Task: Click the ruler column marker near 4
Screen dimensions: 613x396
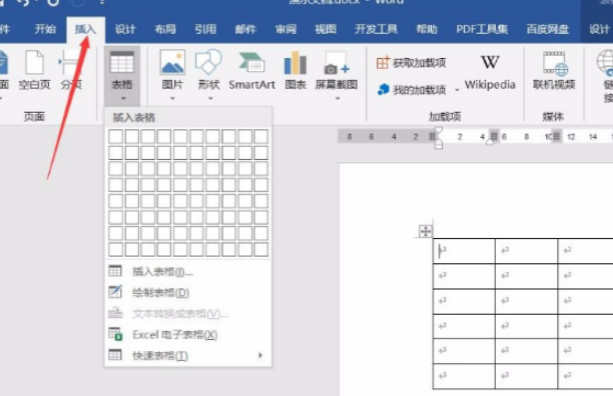Action: (494, 136)
